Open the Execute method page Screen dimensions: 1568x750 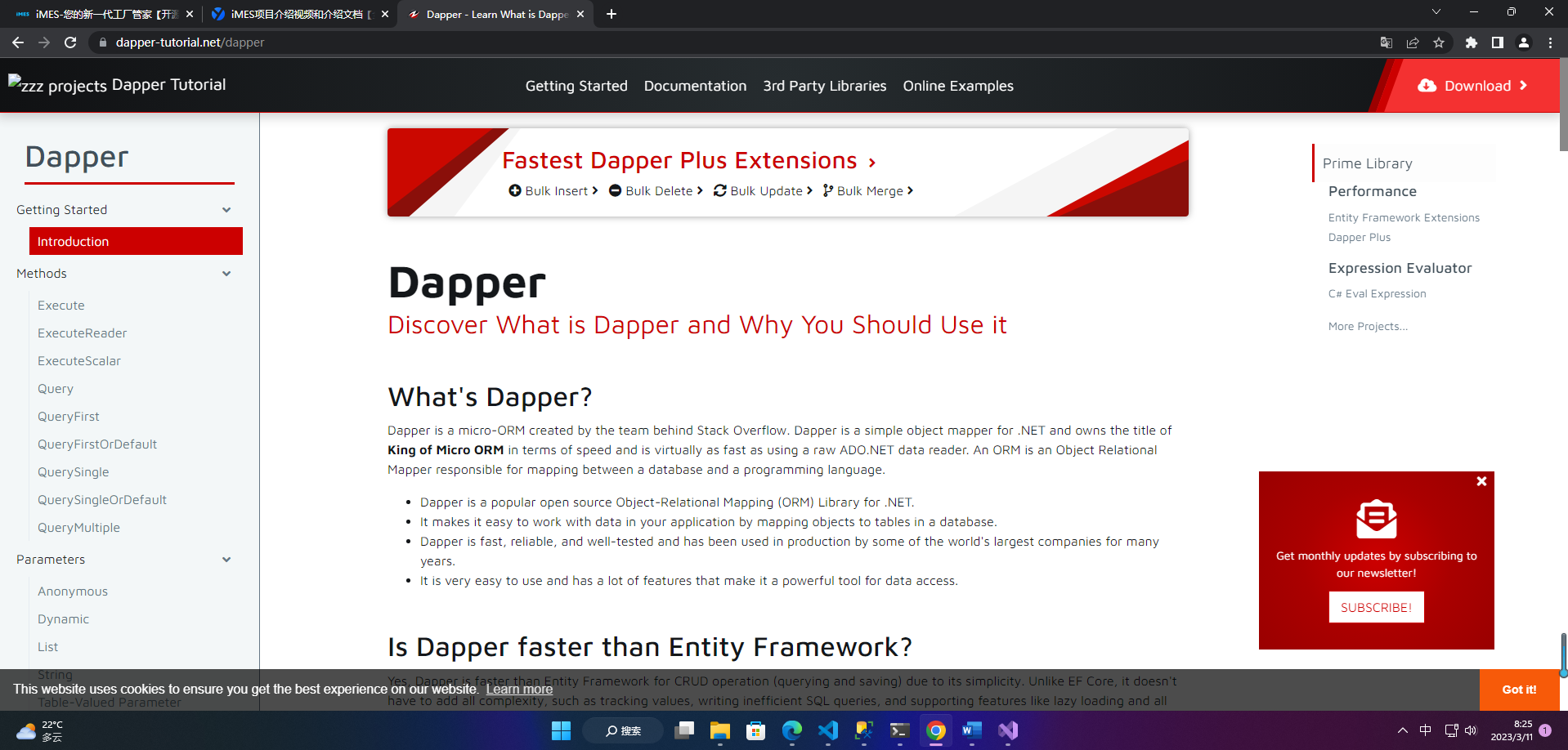[61, 306]
